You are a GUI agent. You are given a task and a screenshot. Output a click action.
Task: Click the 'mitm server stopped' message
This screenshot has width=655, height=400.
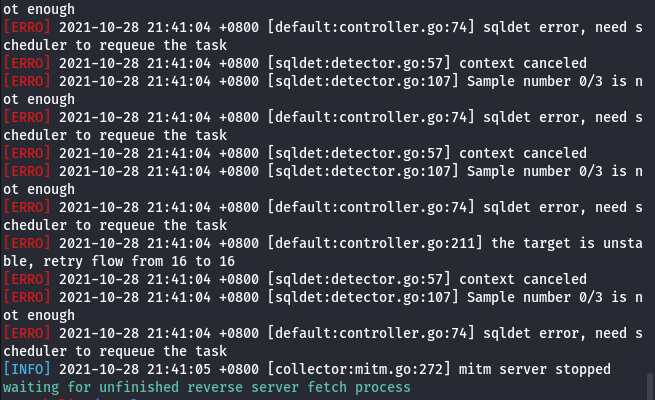click(535, 369)
